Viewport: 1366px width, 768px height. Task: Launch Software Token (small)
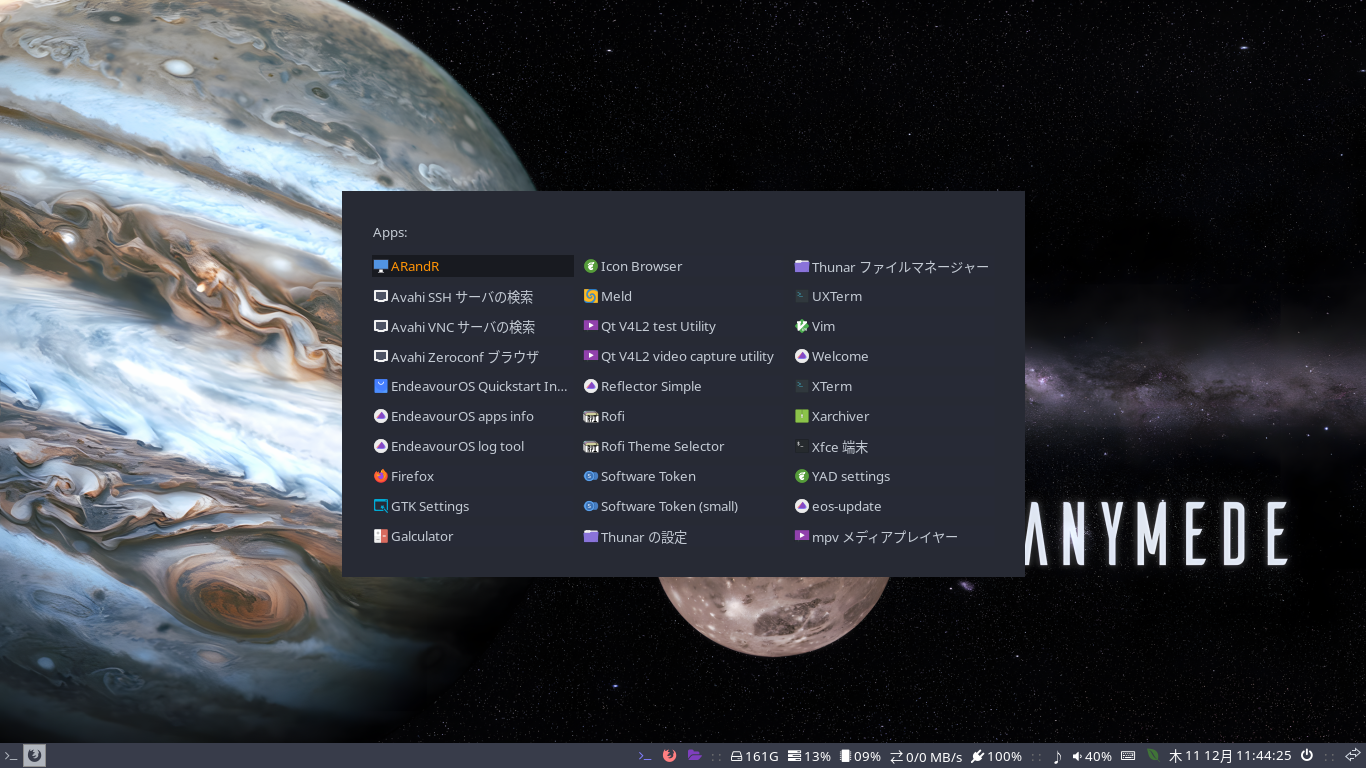coord(684,506)
